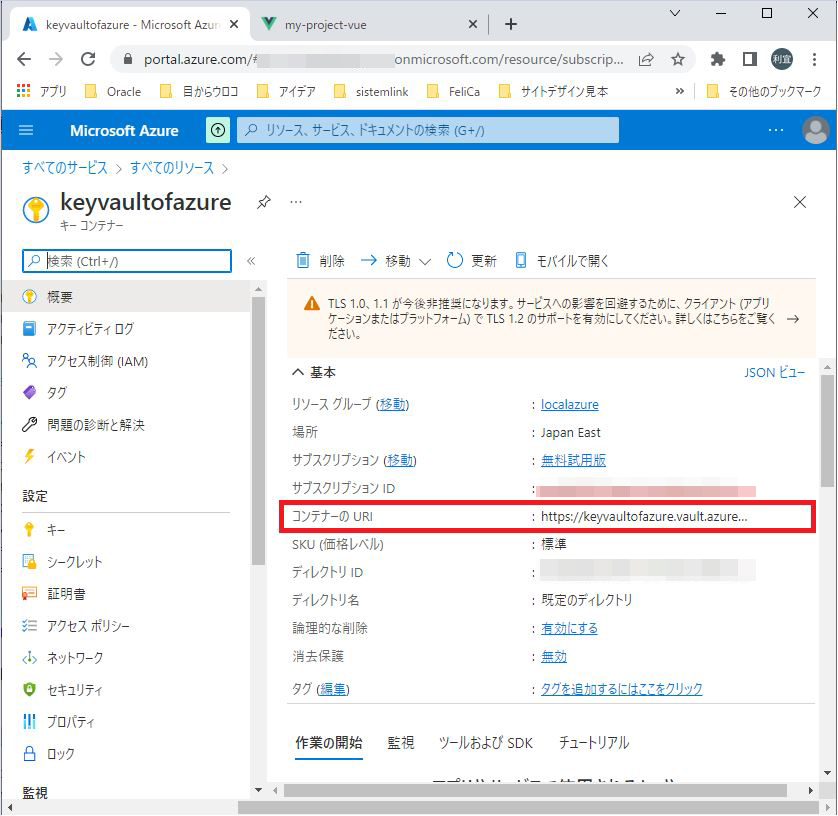Open the header ellipsis more options
The height and width of the screenshot is (816, 838).
775,130
